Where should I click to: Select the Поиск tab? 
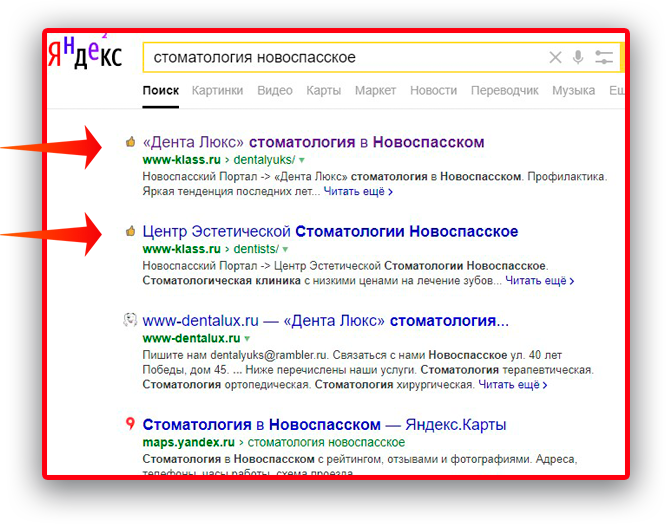pyautogui.click(x=161, y=90)
